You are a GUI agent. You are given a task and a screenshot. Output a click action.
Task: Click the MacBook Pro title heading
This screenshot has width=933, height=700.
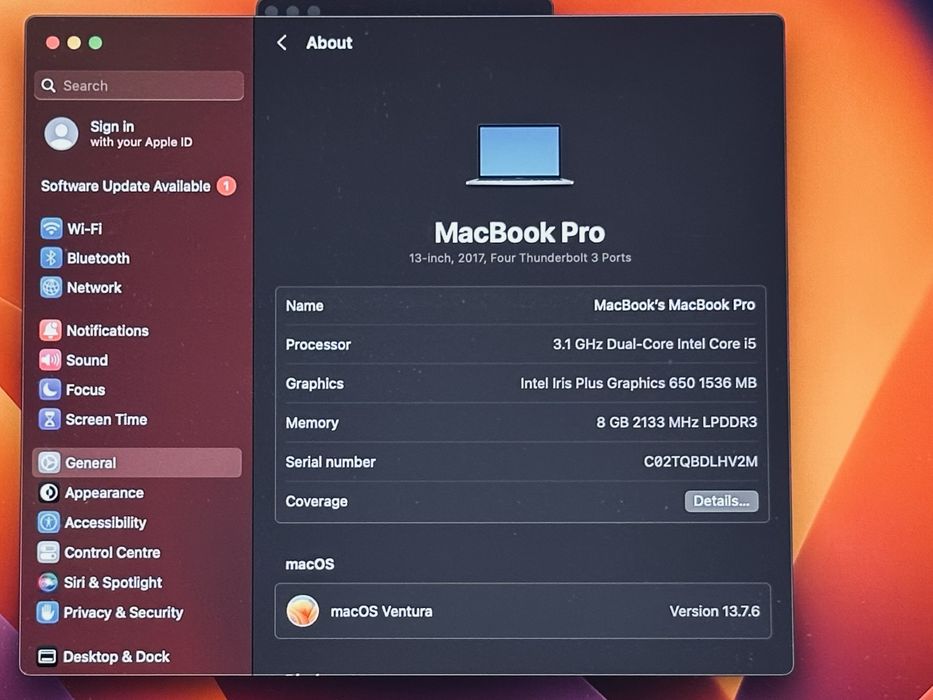click(519, 233)
